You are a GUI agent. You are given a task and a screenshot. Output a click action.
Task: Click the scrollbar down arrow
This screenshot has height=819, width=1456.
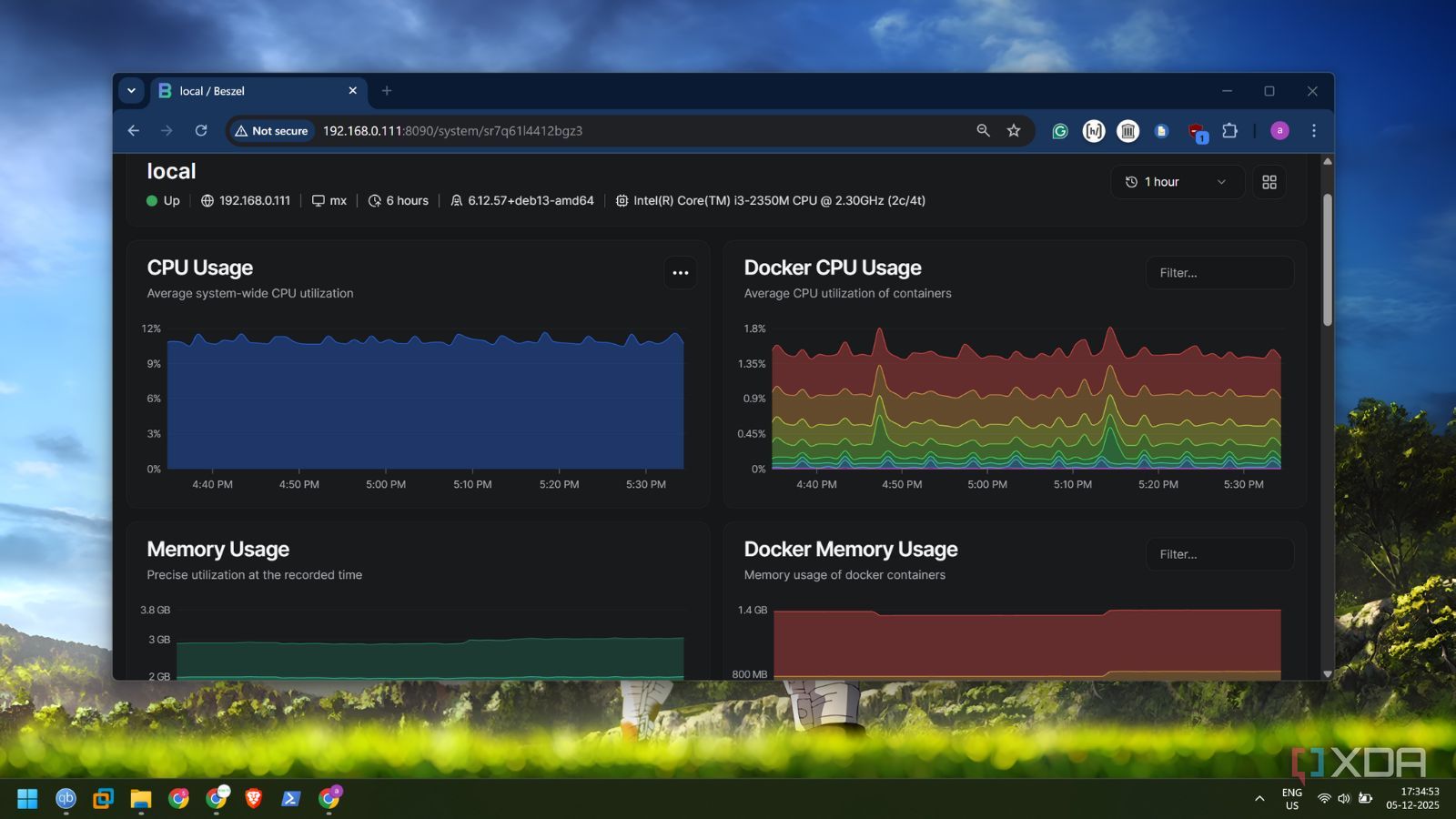click(x=1328, y=673)
